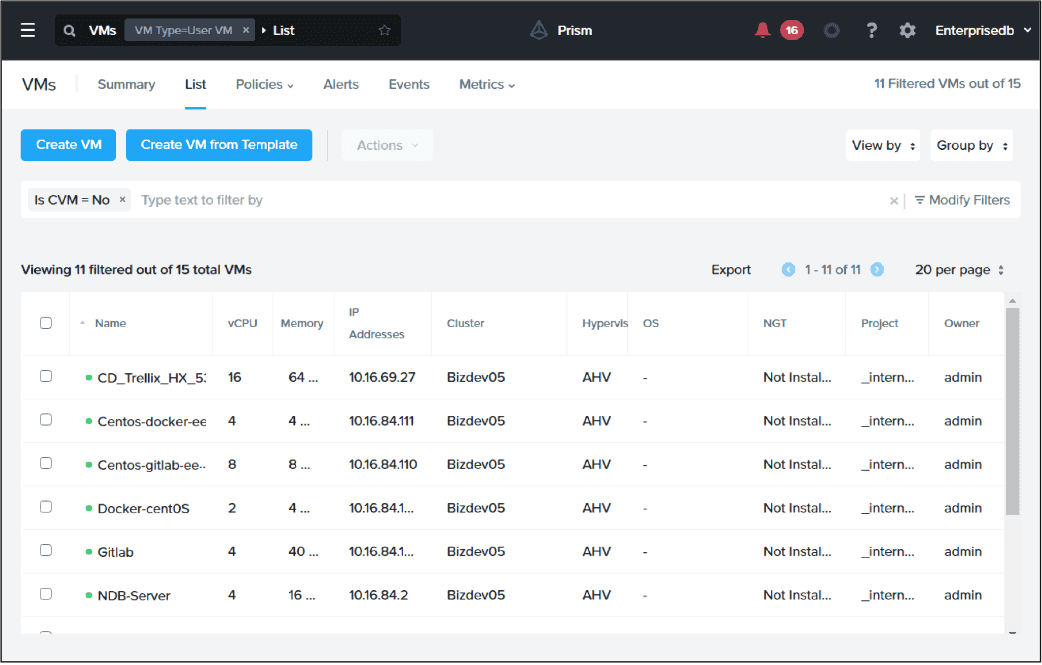Check the CD_Trellix_HX_5 VM row

tap(45, 376)
